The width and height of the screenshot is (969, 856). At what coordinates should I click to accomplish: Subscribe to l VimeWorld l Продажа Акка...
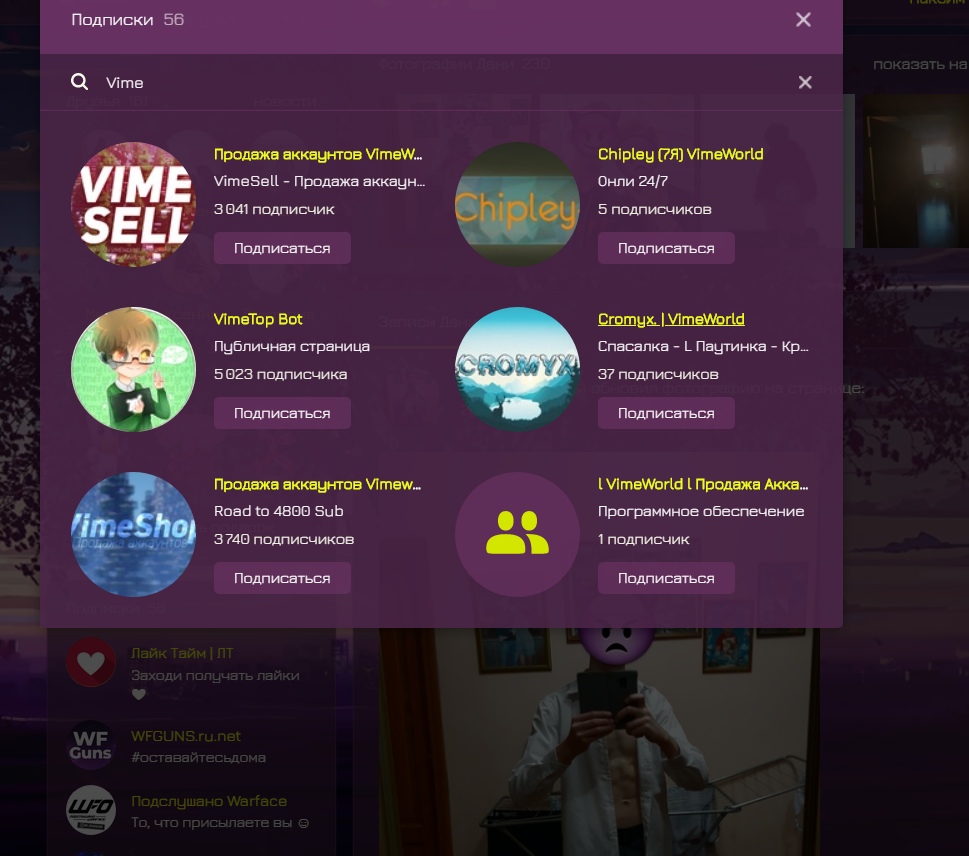pyautogui.click(x=666, y=578)
